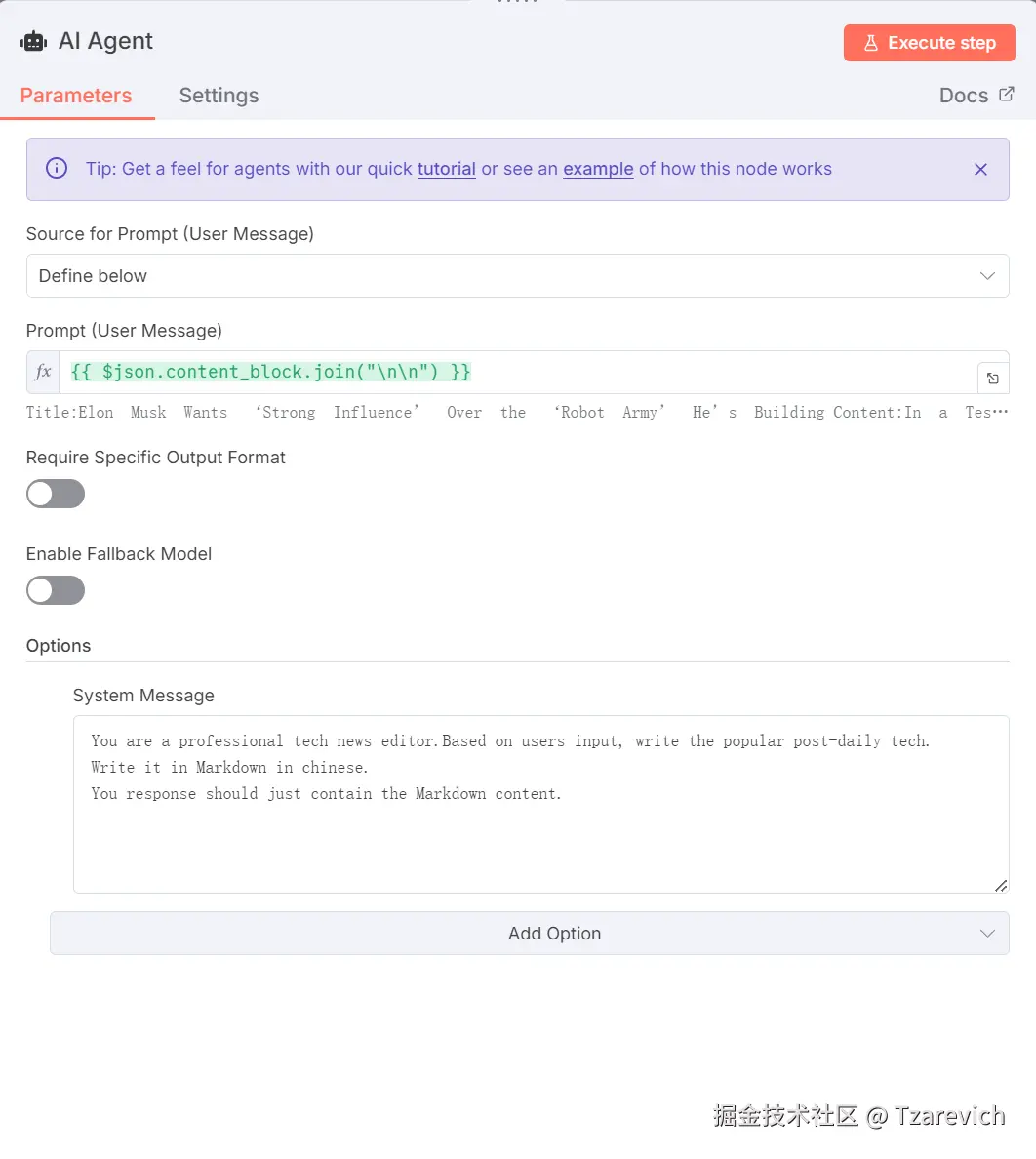Click into the Prompt expression field

(x=517, y=372)
